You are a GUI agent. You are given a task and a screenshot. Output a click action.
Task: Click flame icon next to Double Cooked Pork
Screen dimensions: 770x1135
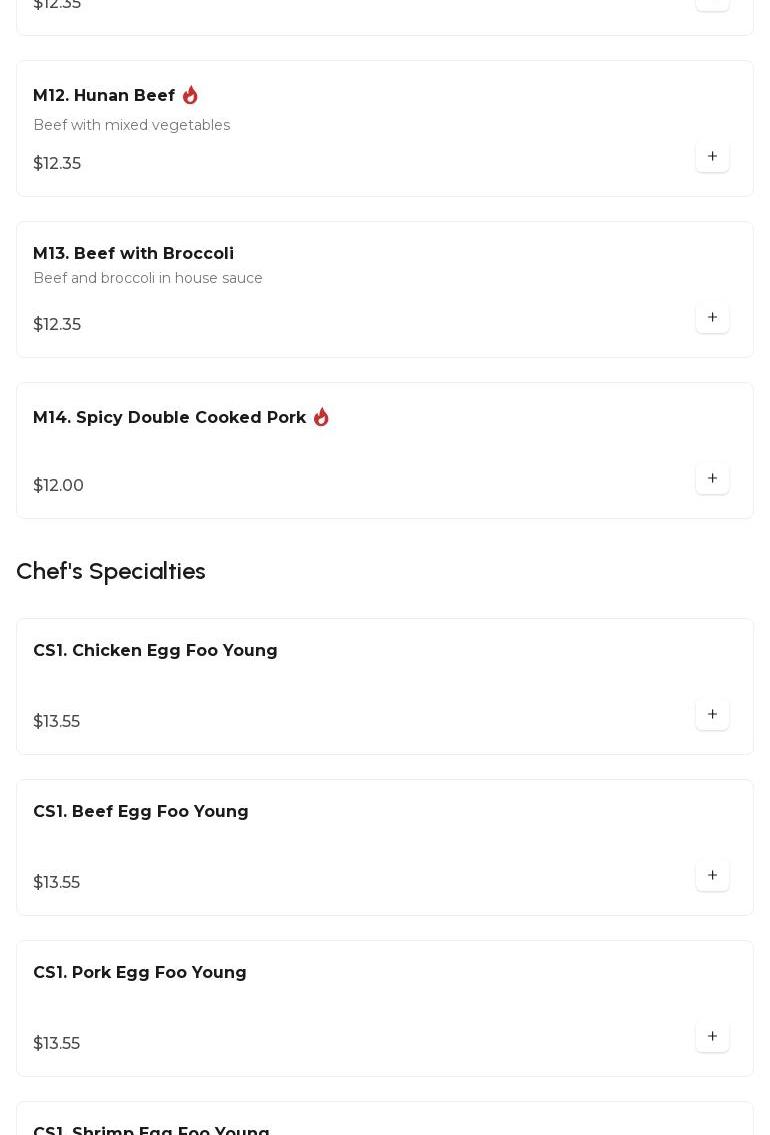coord(321,417)
